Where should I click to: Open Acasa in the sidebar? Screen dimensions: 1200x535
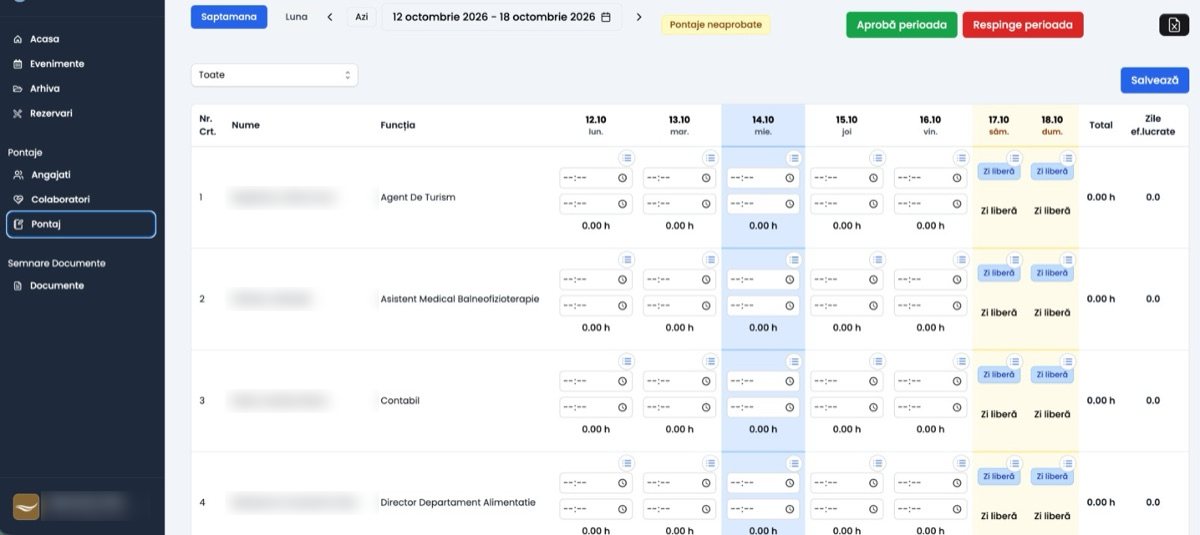coord(44,39)
